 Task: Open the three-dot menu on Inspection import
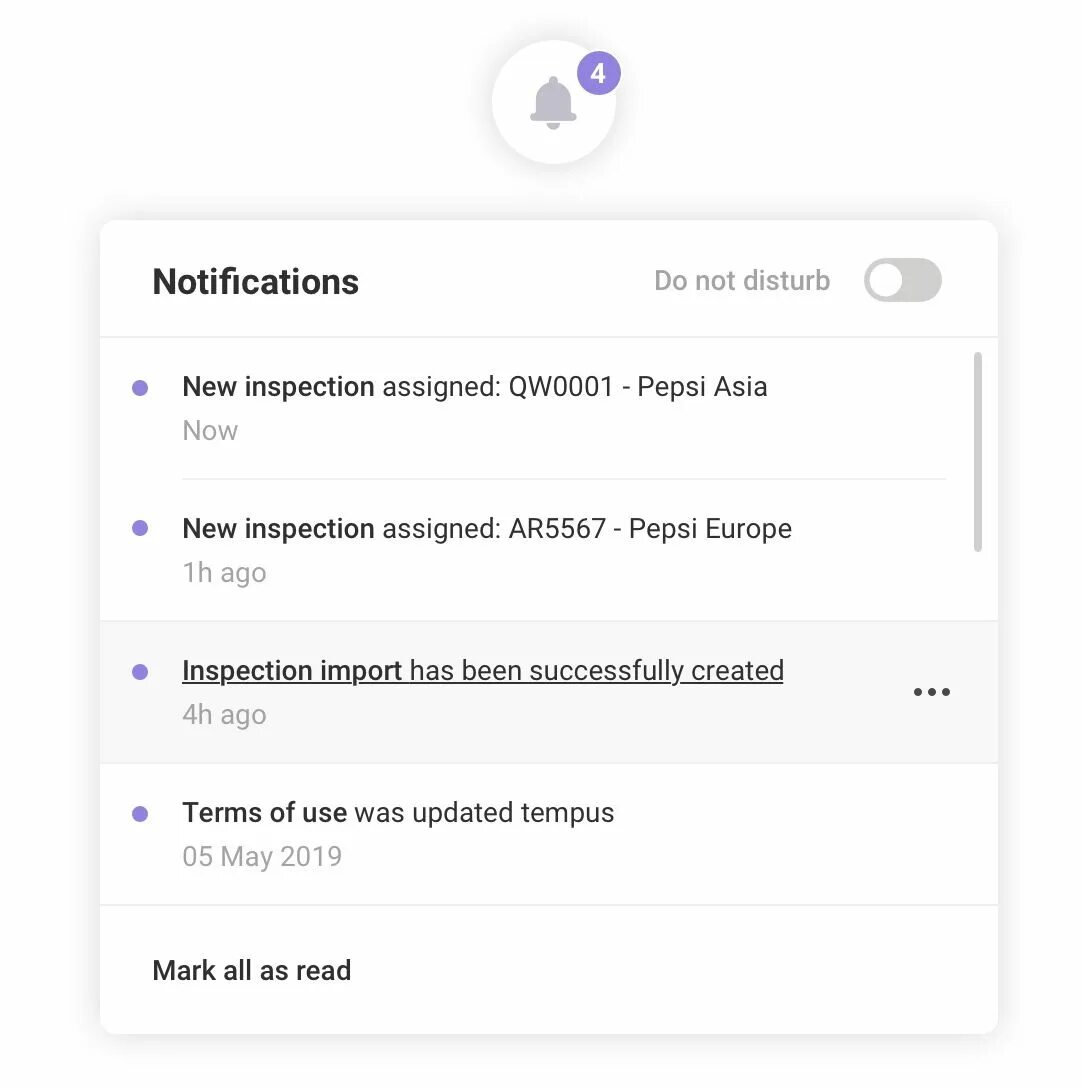(931, 692)
